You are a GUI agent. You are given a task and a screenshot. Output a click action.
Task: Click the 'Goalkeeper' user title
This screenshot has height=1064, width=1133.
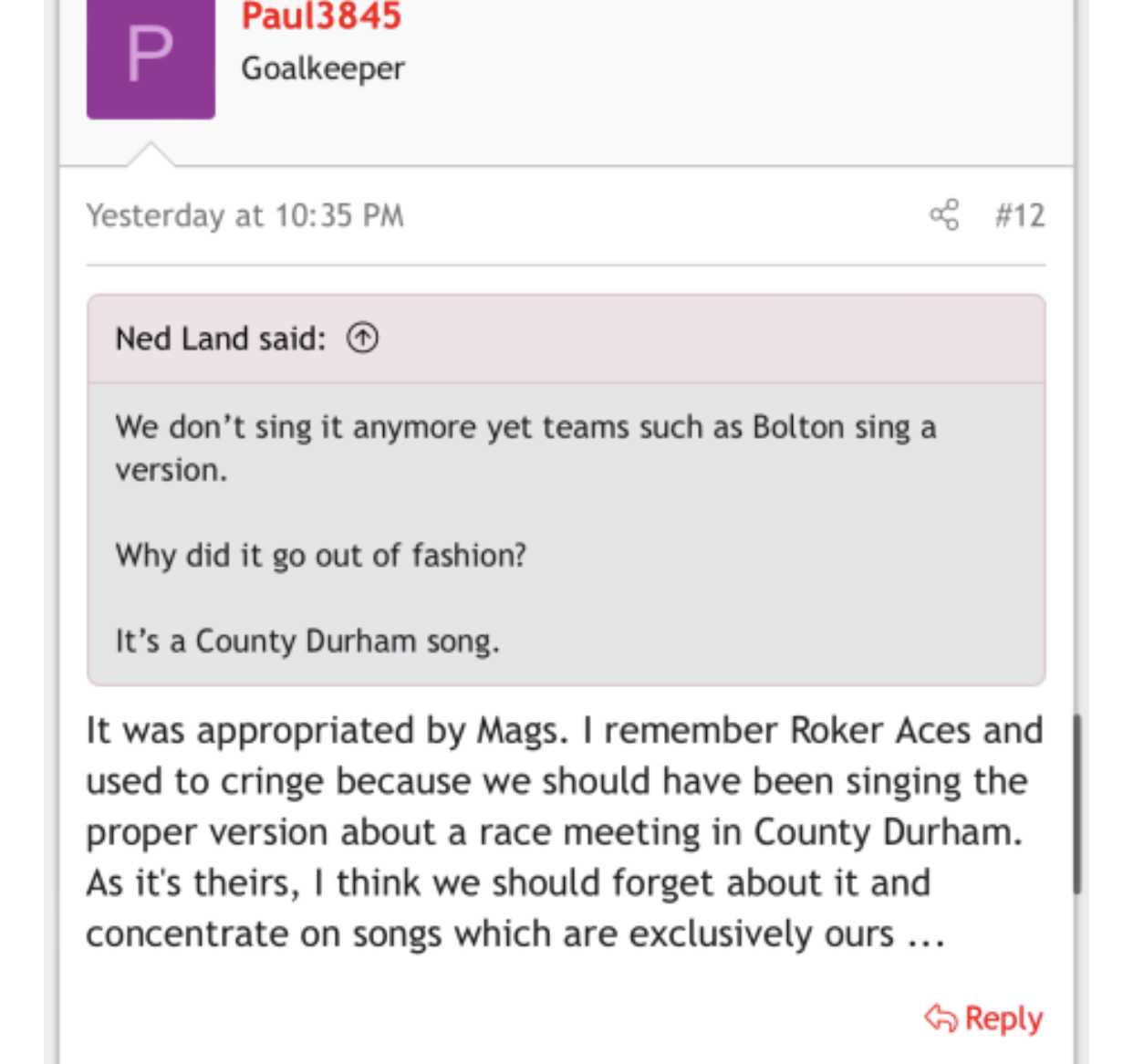click(323, 68)
